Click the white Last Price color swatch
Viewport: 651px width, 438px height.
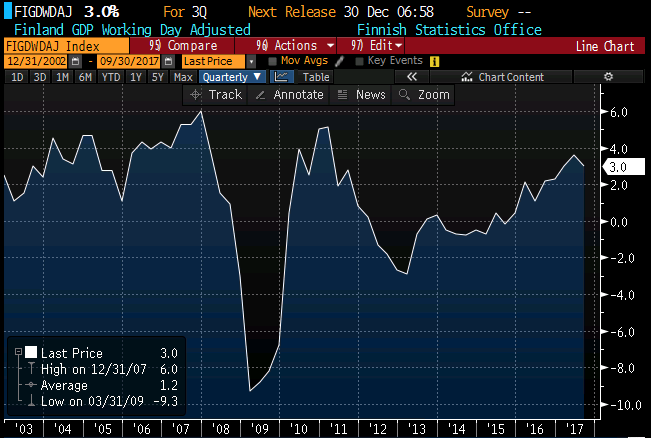tap(30, 353)
